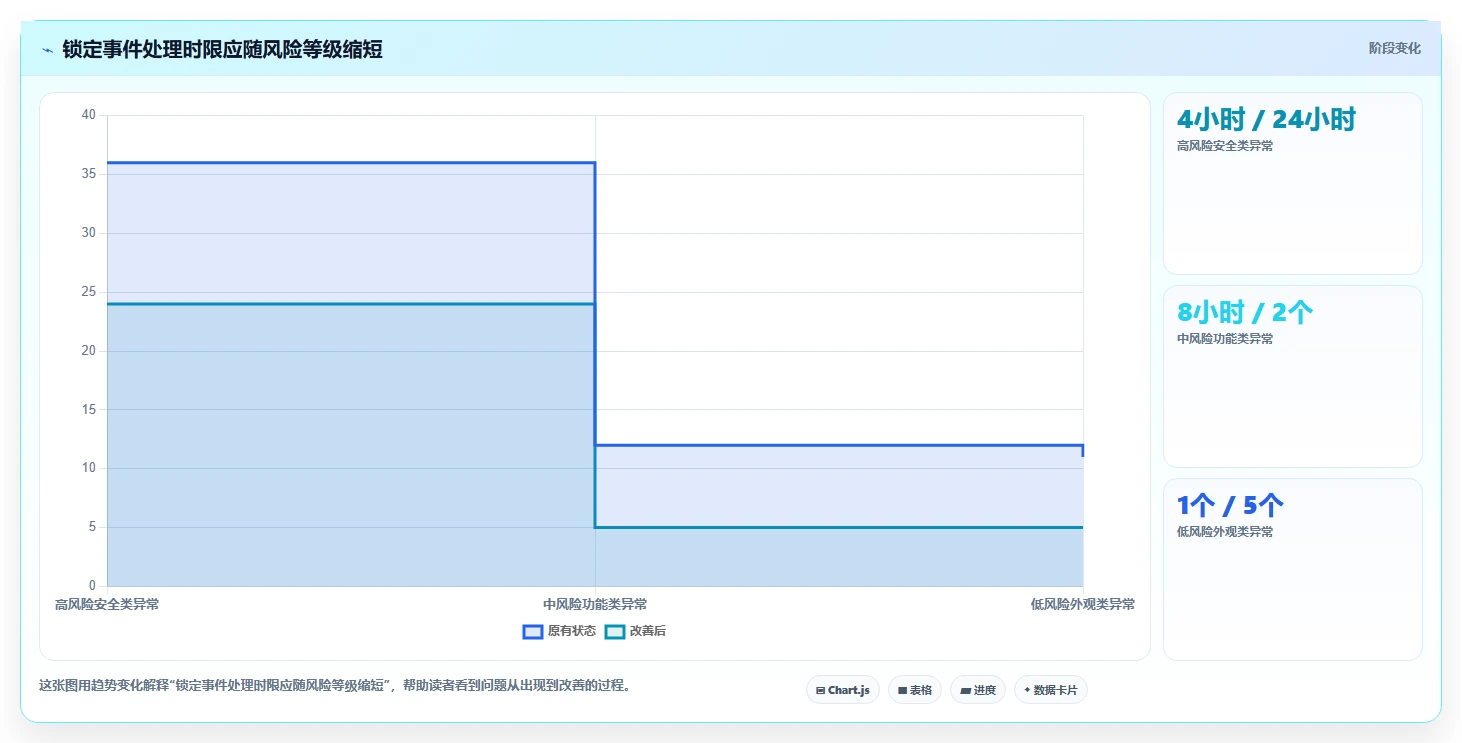Click the lightning icon beside the title
The image size is (1462, 743).
pyautogui.click(x=48, y=50)
